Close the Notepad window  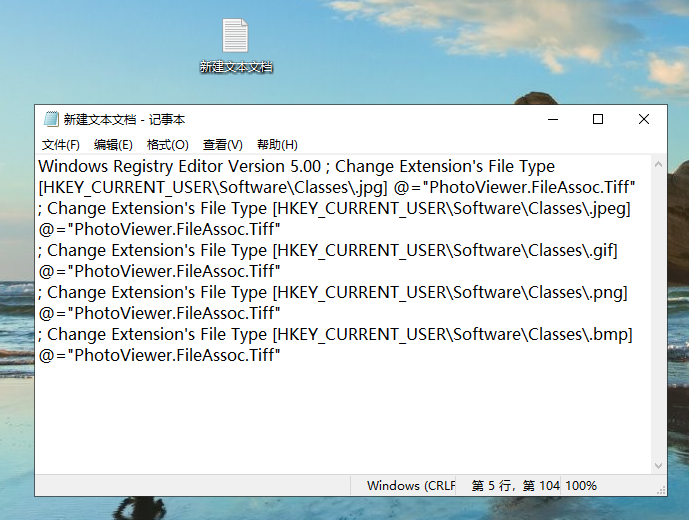tap(644, 119)
